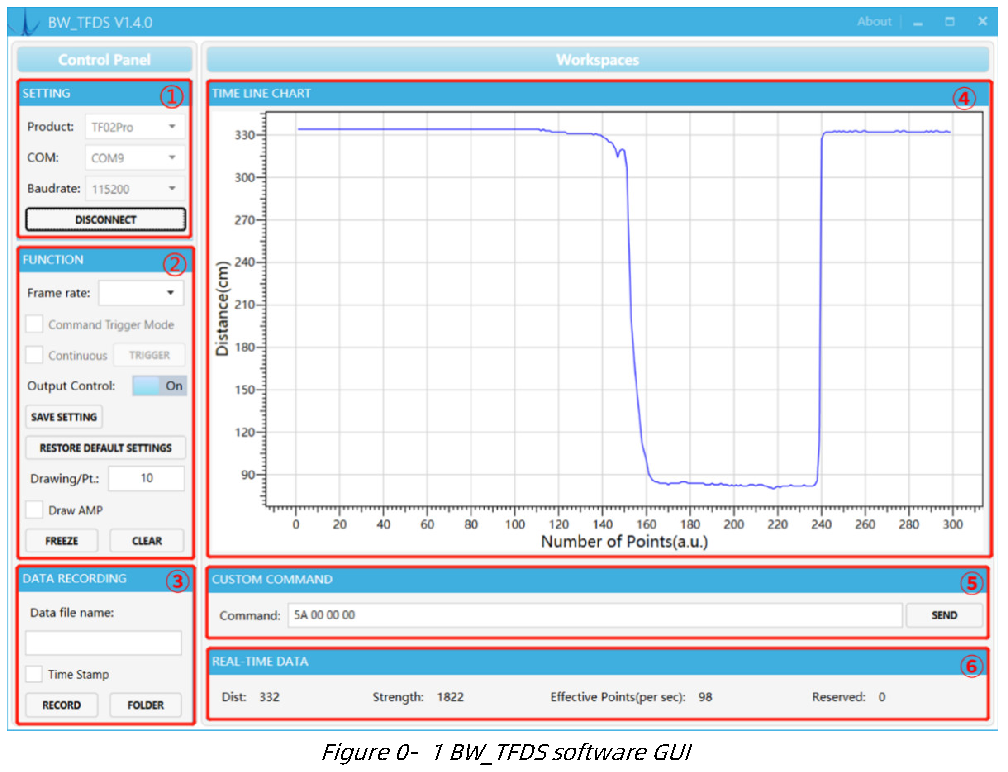Image resolution: width=1008 pixels, height=772 pixels.
Task: Click the FREEZE button
Action: pos(62,541)
